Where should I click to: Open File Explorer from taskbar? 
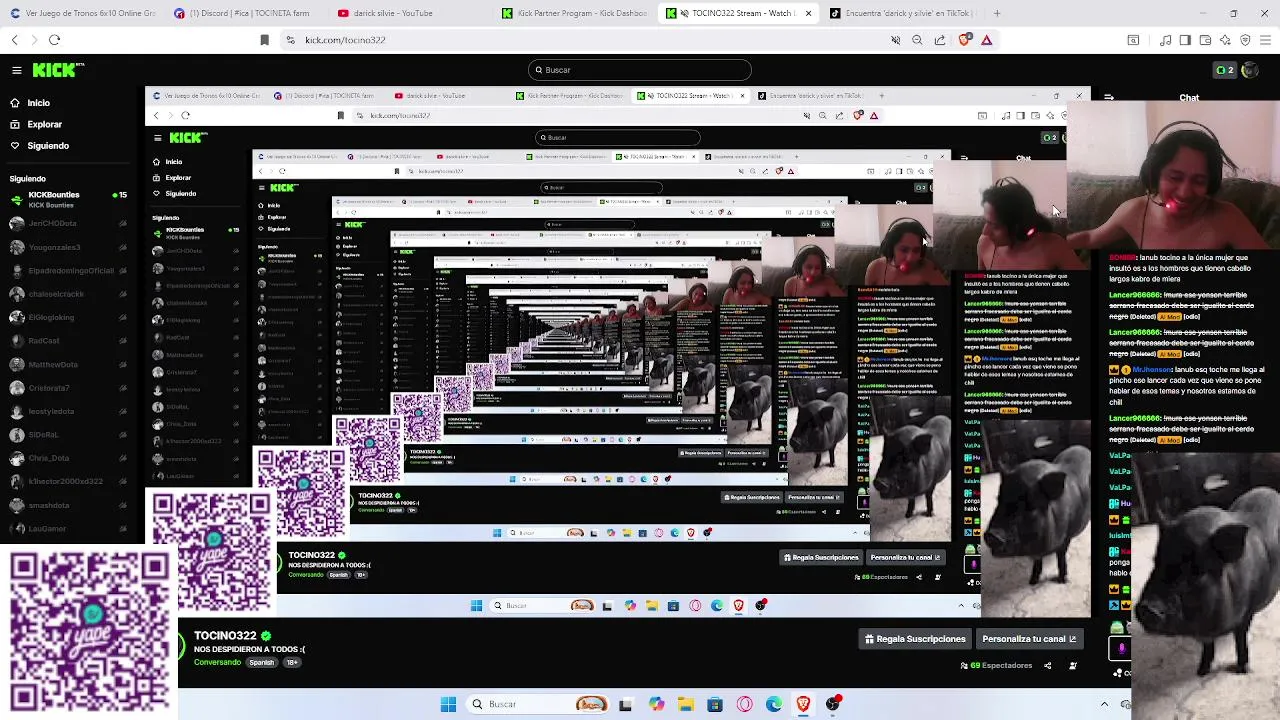tap(685, 704)
